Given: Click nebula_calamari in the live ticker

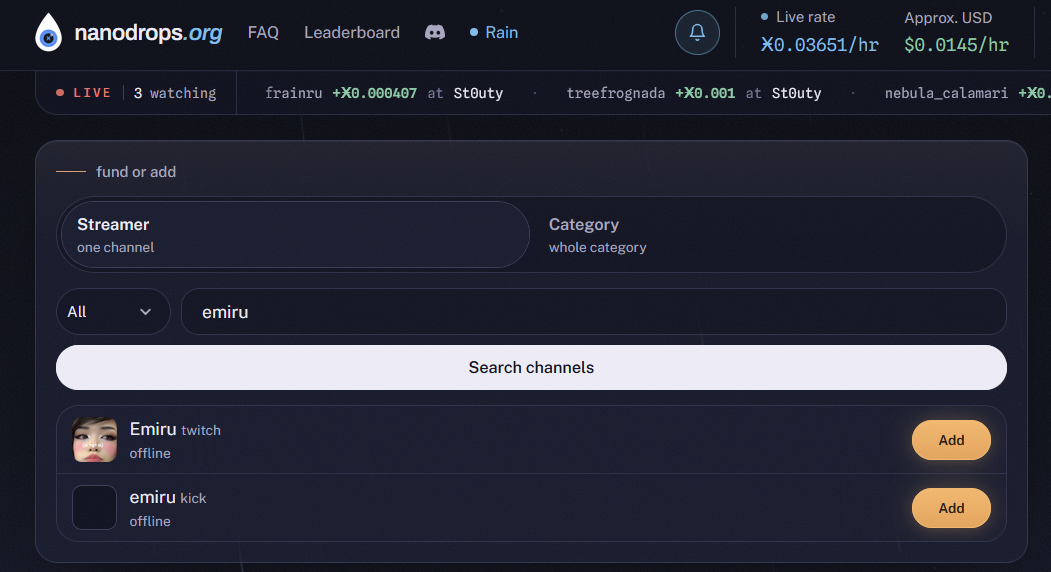Looking at the screenshot, I should click(x=946, y=93).
